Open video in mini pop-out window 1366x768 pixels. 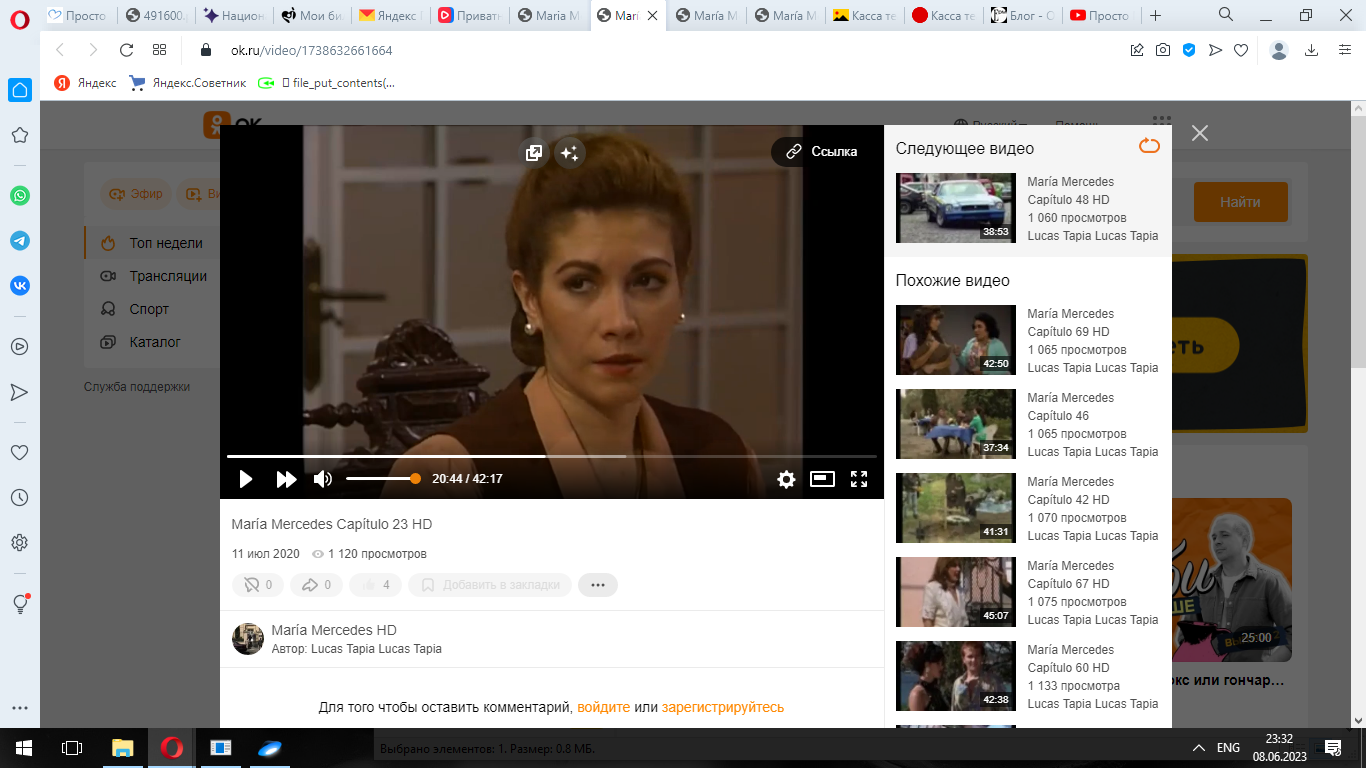(534, 152)
